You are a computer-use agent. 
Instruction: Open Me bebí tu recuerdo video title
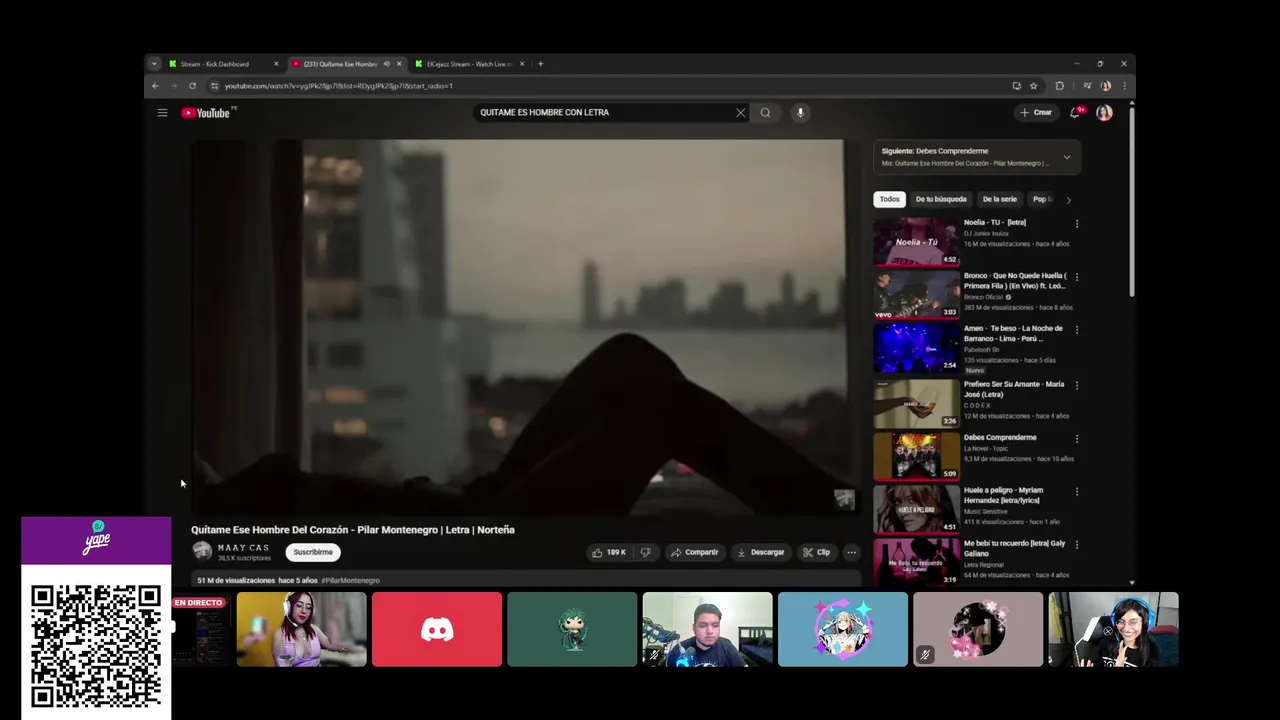point(1014,548)
